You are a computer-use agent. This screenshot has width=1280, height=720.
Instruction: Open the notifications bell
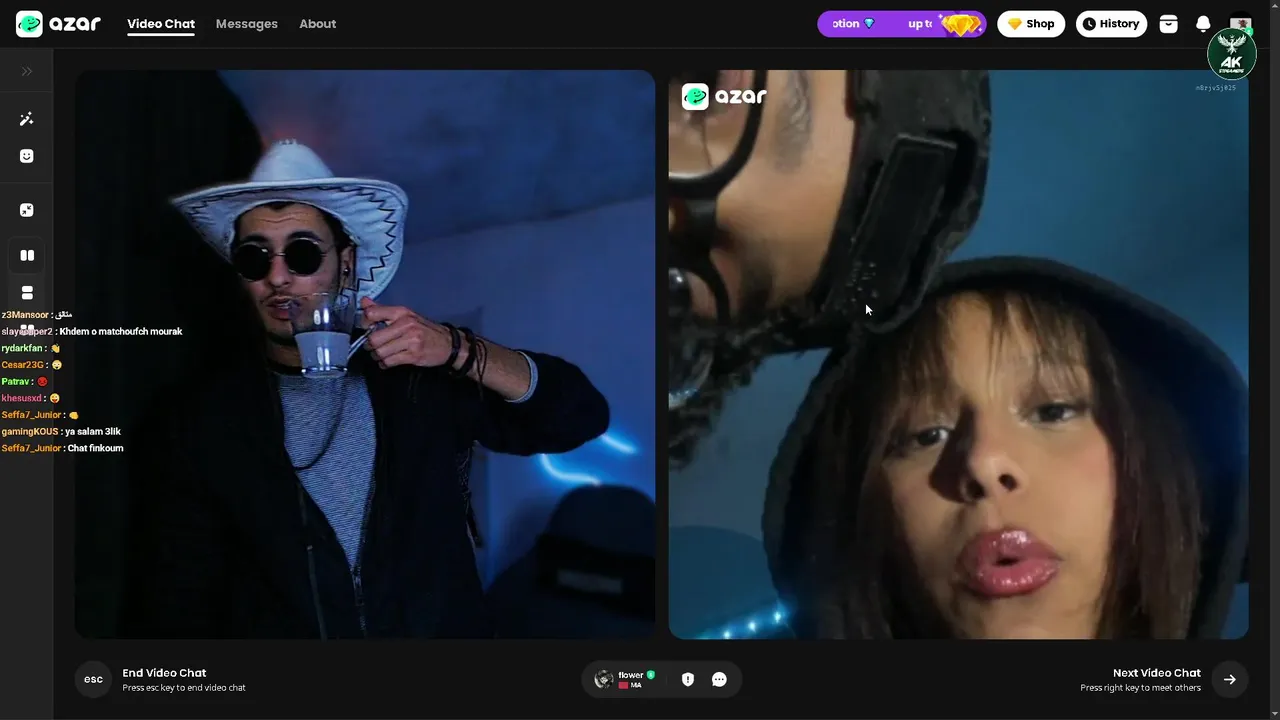[x=1204, y=24]
